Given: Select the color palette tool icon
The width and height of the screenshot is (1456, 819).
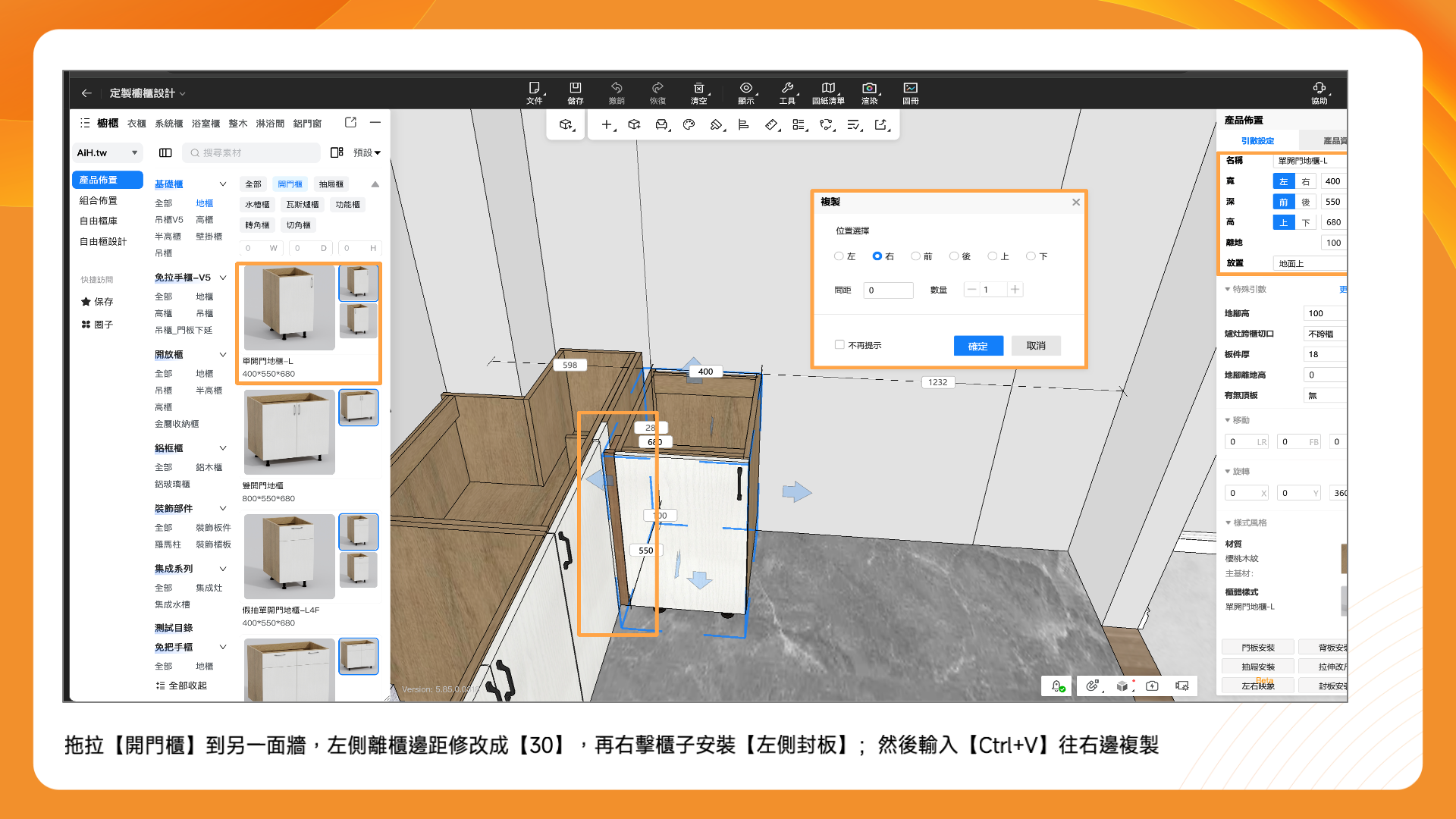Looking at the screenshot, I should click(x=689, y=124).
